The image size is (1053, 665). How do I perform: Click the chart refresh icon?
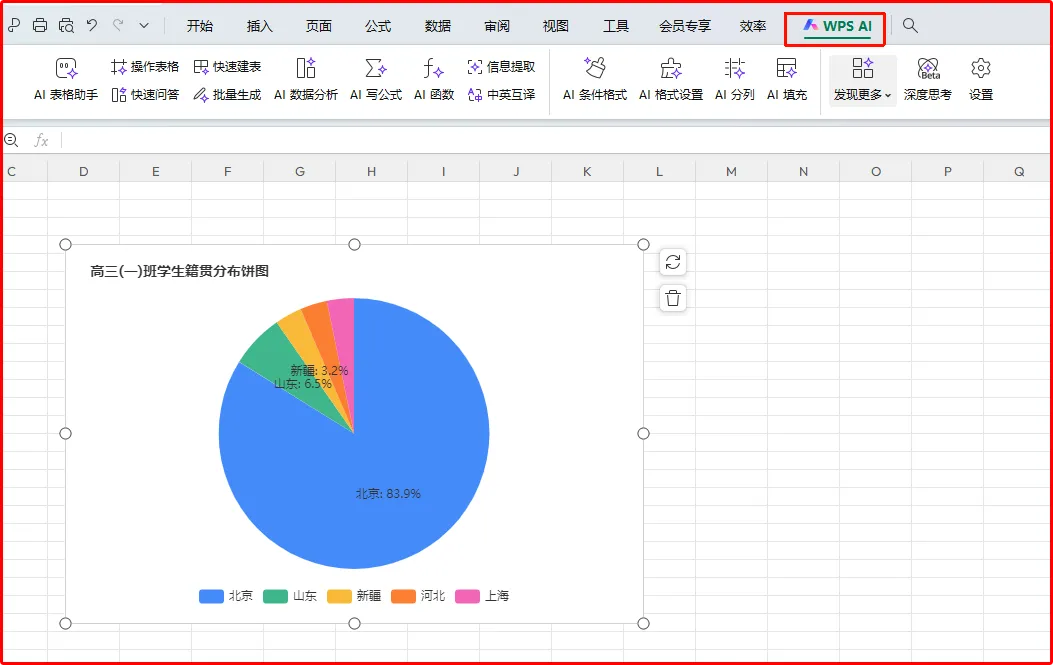point(673,262)
